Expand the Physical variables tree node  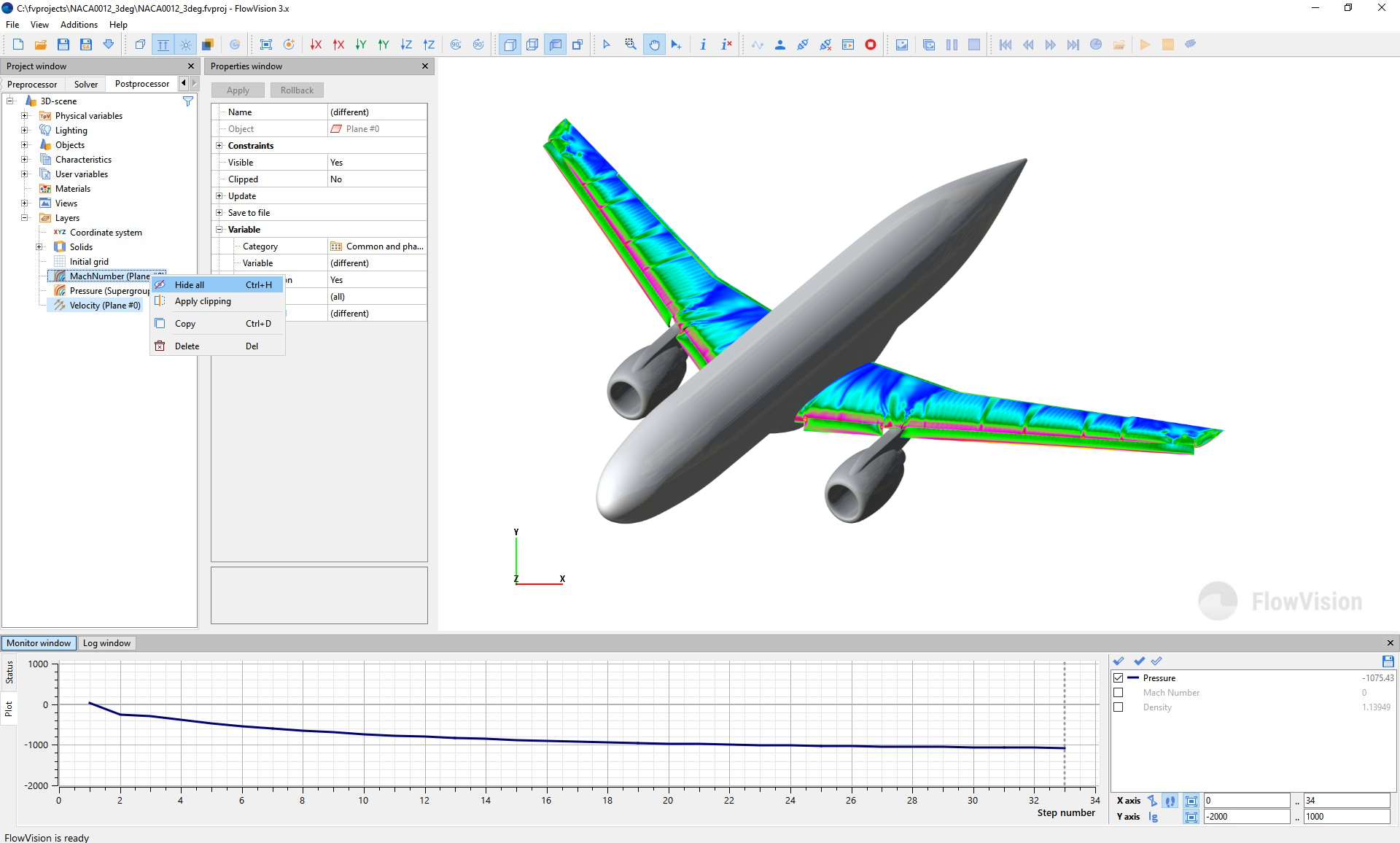24,116
